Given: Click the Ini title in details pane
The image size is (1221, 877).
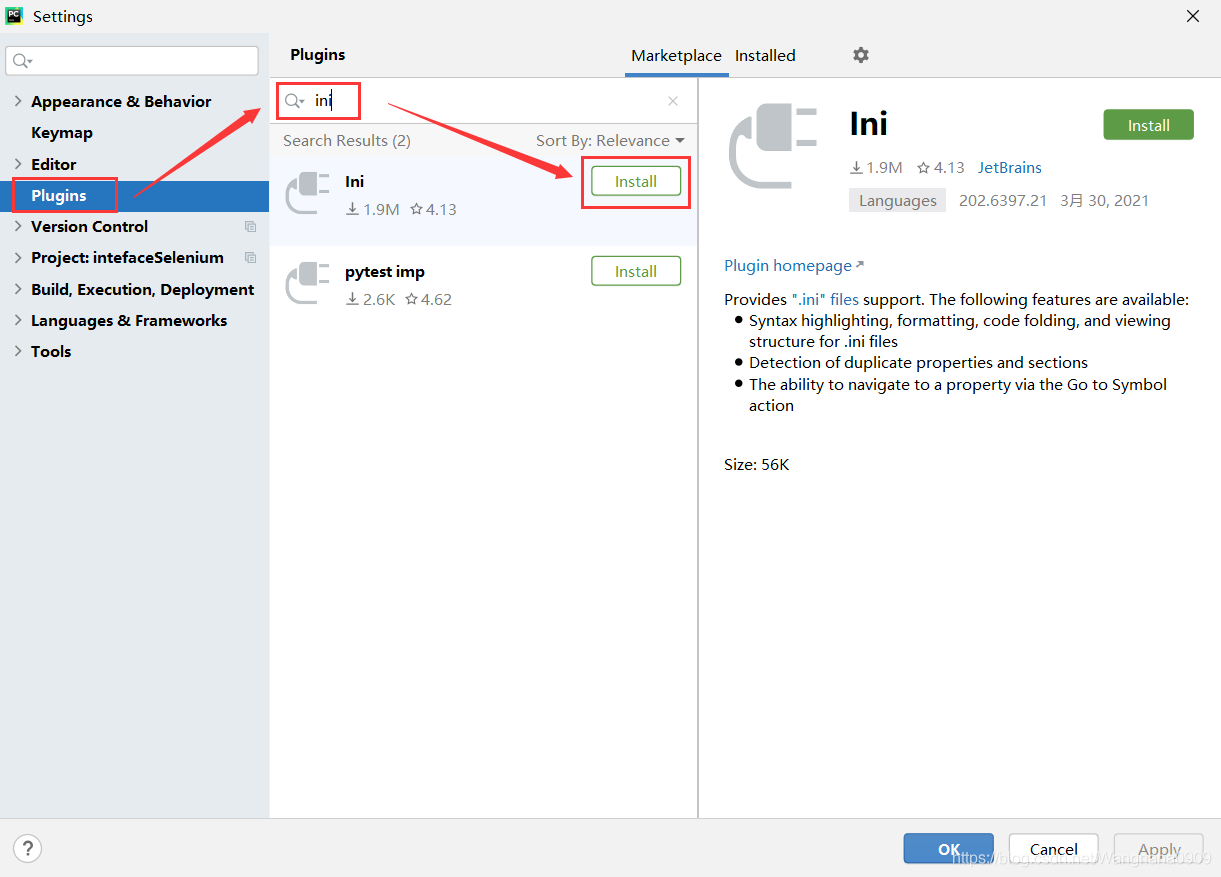Looking at the screenshot, I should 868,123.
